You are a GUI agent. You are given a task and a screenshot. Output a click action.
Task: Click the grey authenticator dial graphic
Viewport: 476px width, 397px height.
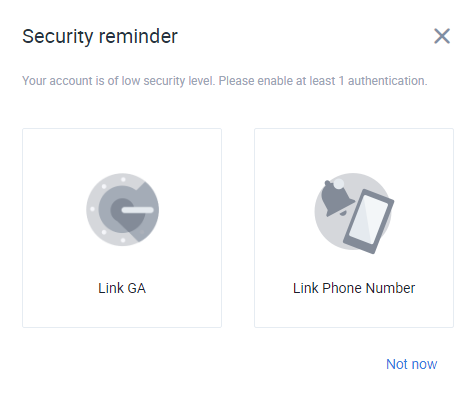(122, 210)
